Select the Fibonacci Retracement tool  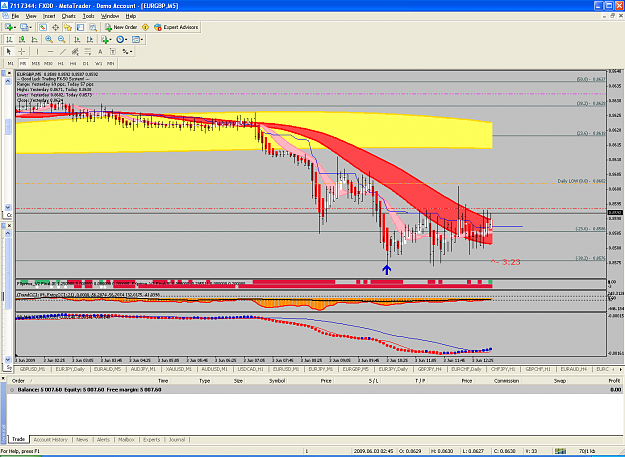(x=88, y=51)
